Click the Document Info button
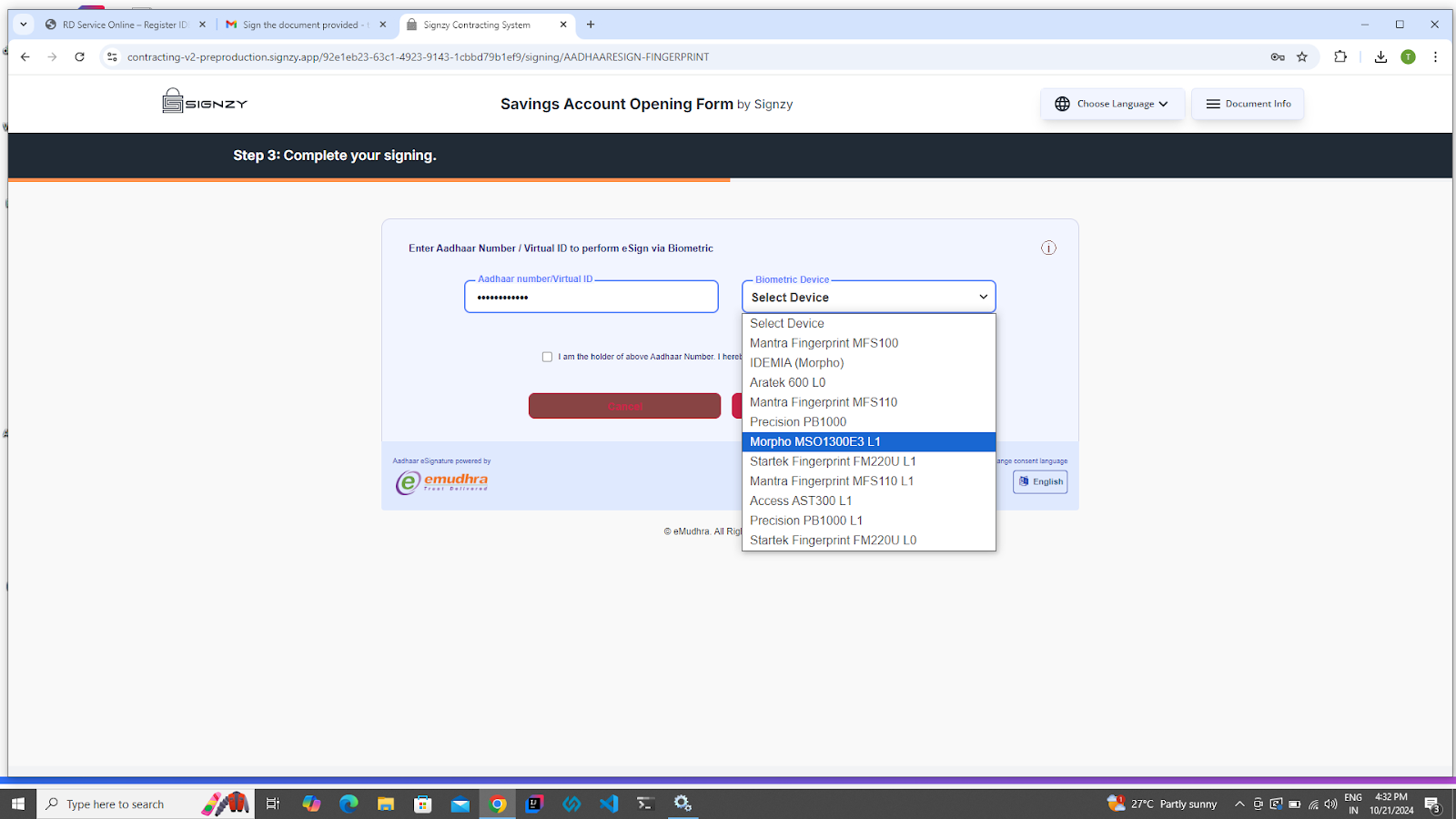The width and height of the screenshot is (1456, 819). (1248, 104)
